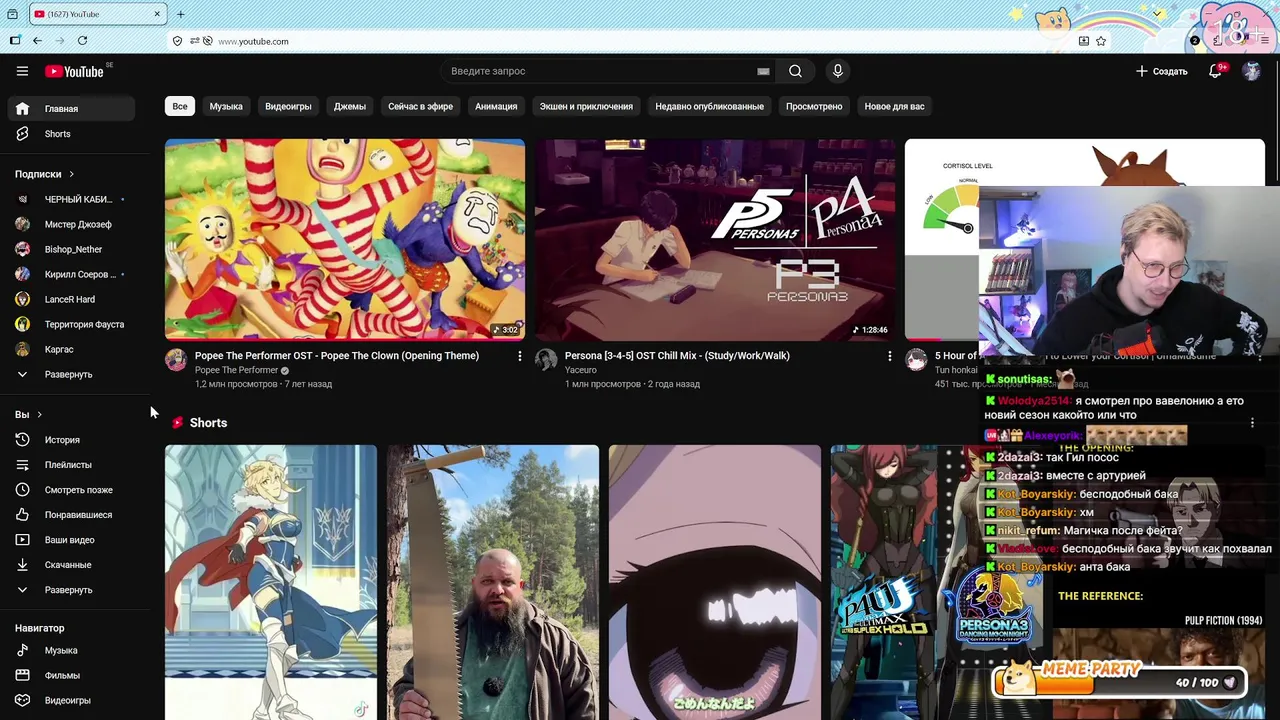
Task: Click the YouTube logo
Action: click(x=74, y=71)
